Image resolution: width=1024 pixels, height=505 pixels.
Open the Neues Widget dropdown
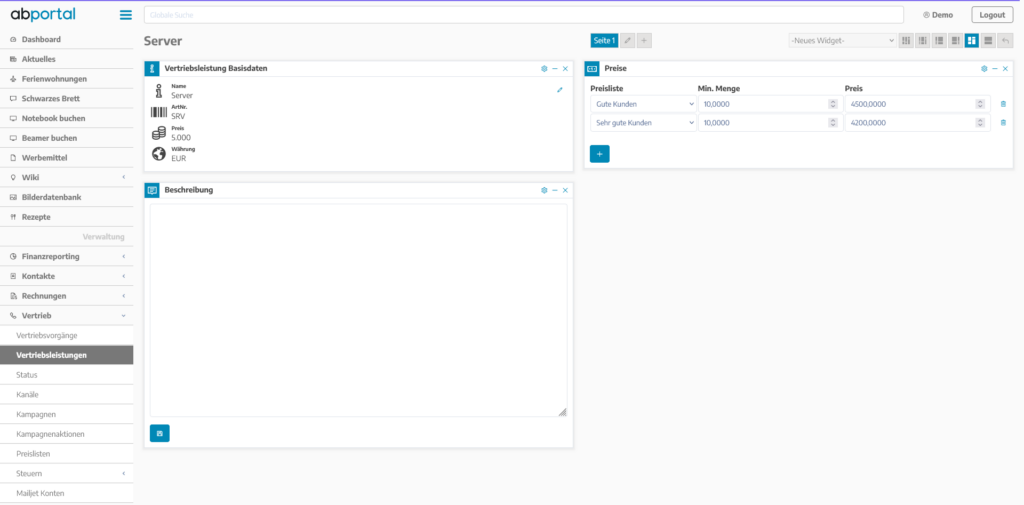tap(842, 40)
